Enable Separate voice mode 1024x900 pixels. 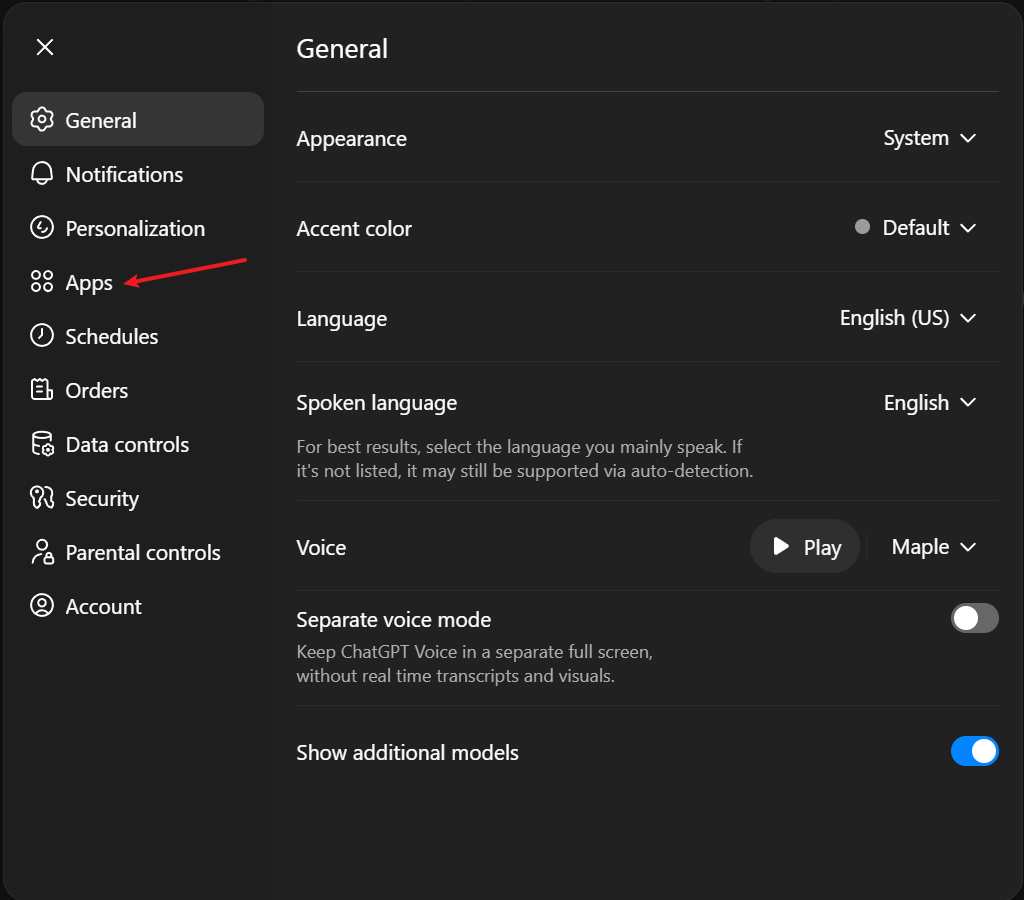(975, 618)
